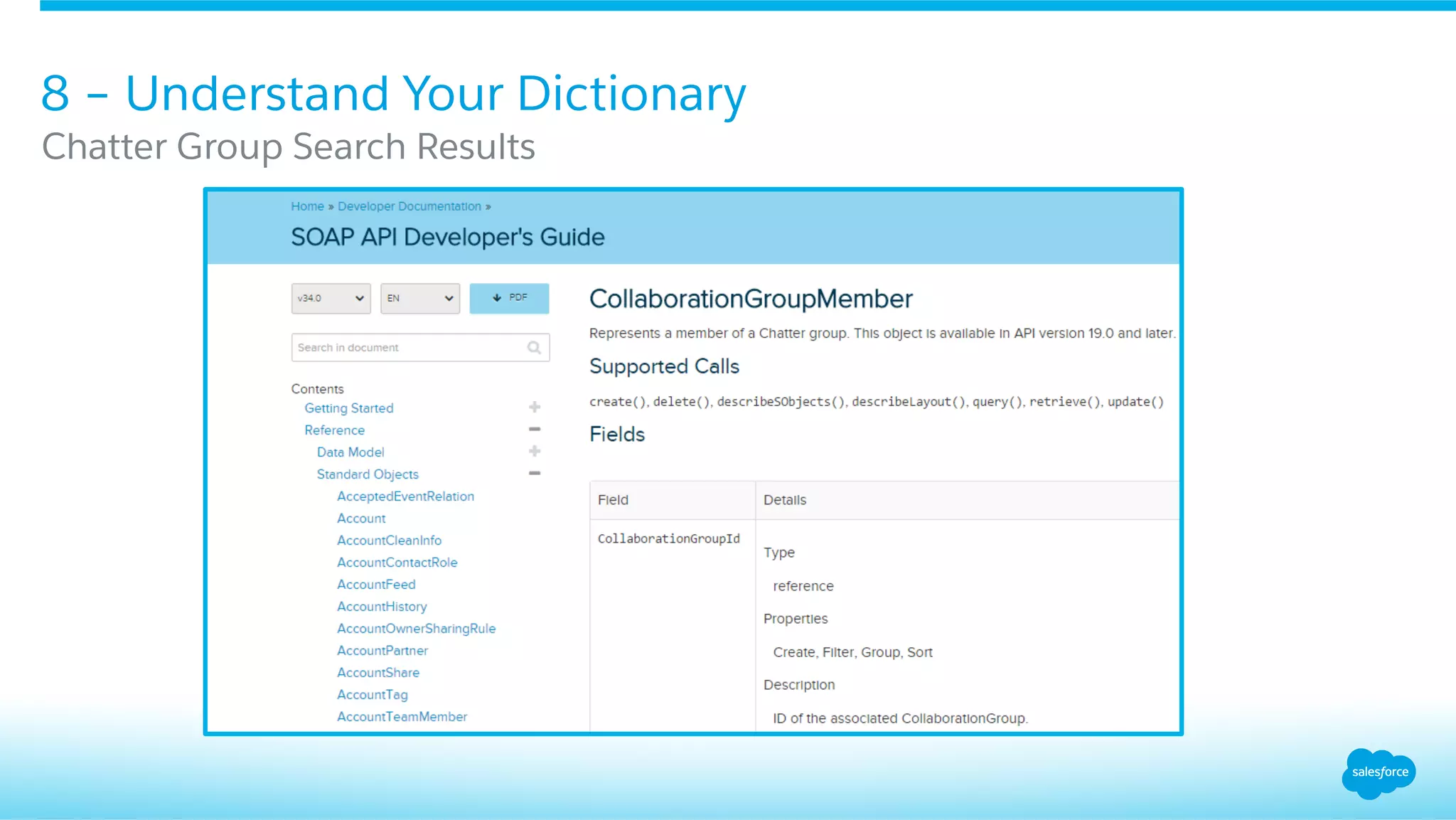Click the supported calls list starting with create()
Screen dimensions: 1456x820
point(876,402)
